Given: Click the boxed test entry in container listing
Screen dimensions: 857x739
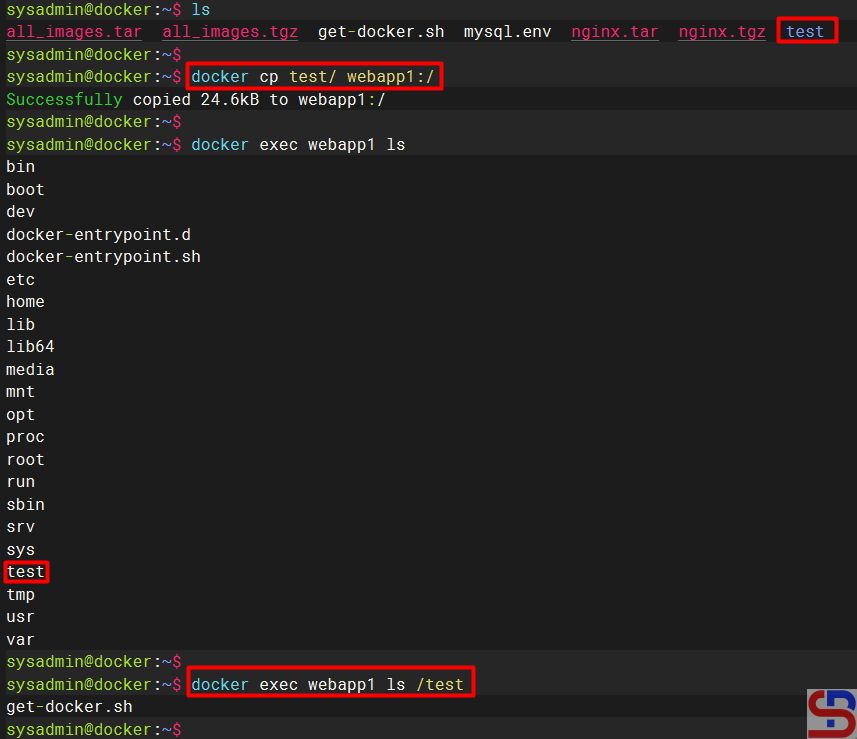Looking at the screenshot, I should click(25, 572).
